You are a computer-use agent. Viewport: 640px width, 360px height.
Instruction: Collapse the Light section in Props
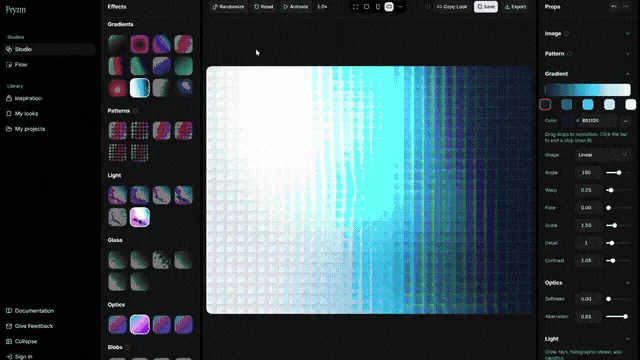click(x=628, y=339)
